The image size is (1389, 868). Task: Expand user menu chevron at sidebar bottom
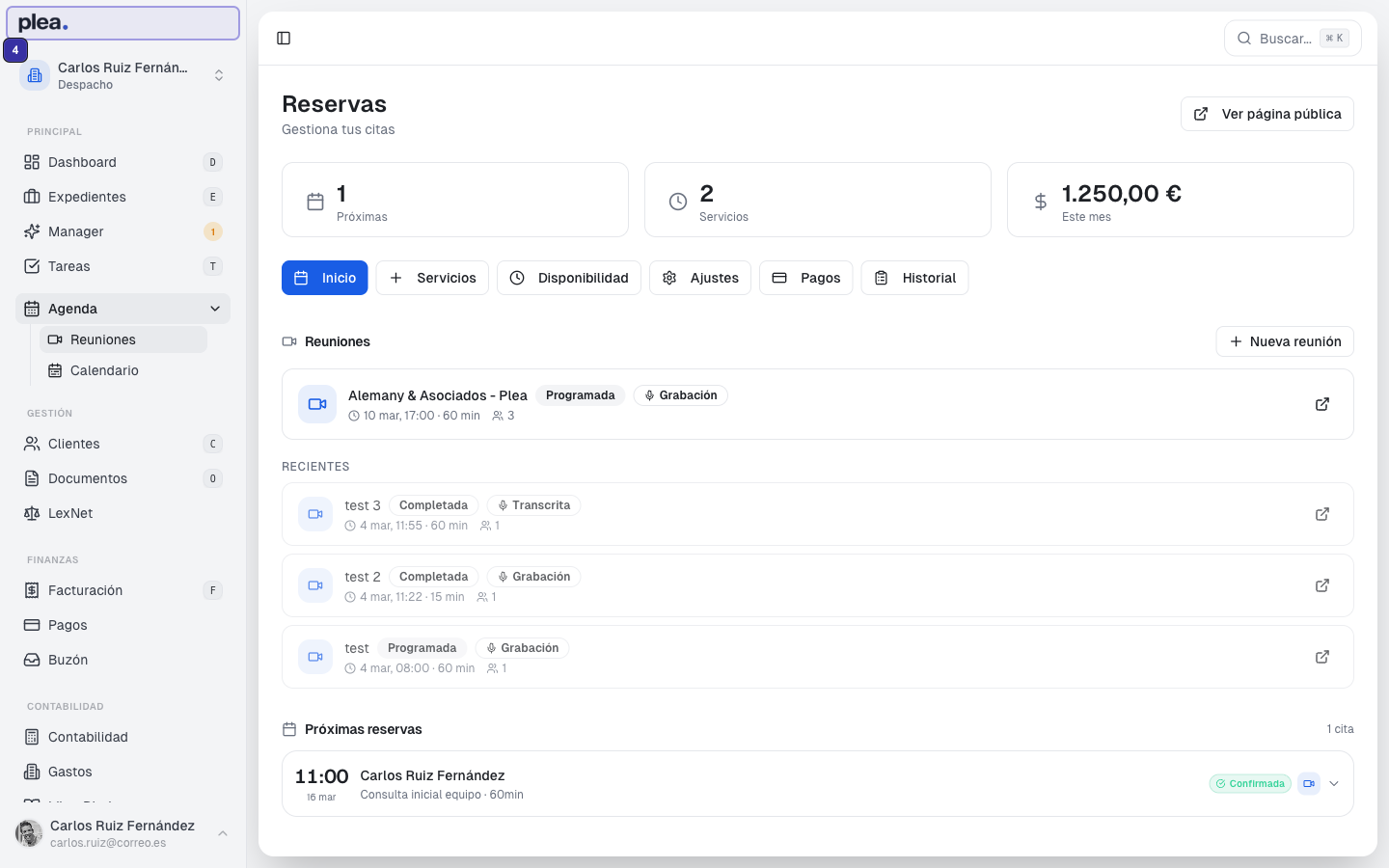tap(223, 833)
